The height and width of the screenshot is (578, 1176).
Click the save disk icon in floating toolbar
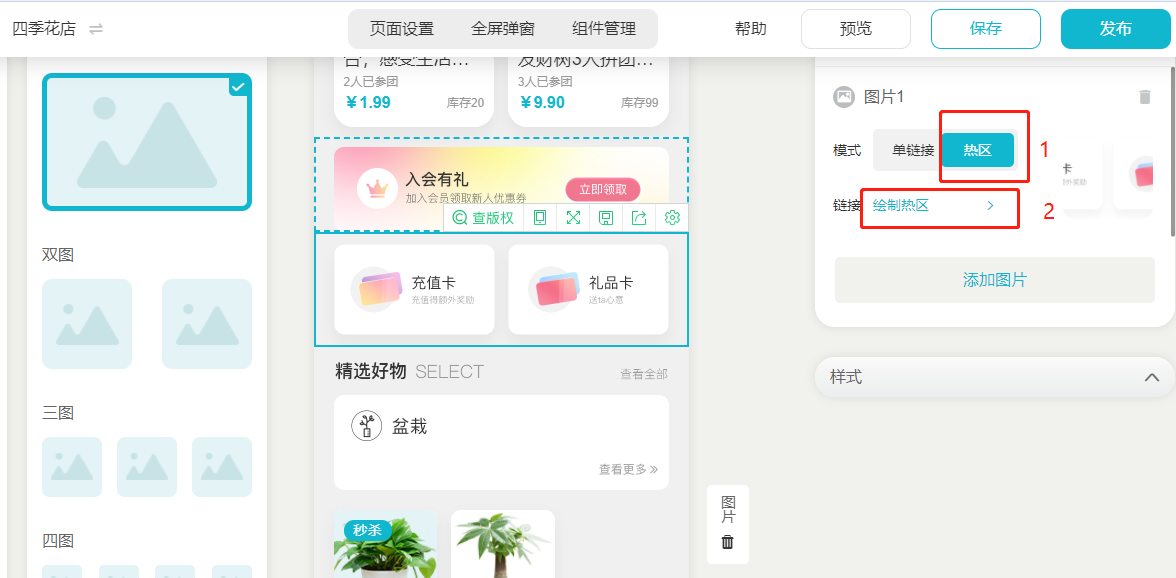point(606,218)
